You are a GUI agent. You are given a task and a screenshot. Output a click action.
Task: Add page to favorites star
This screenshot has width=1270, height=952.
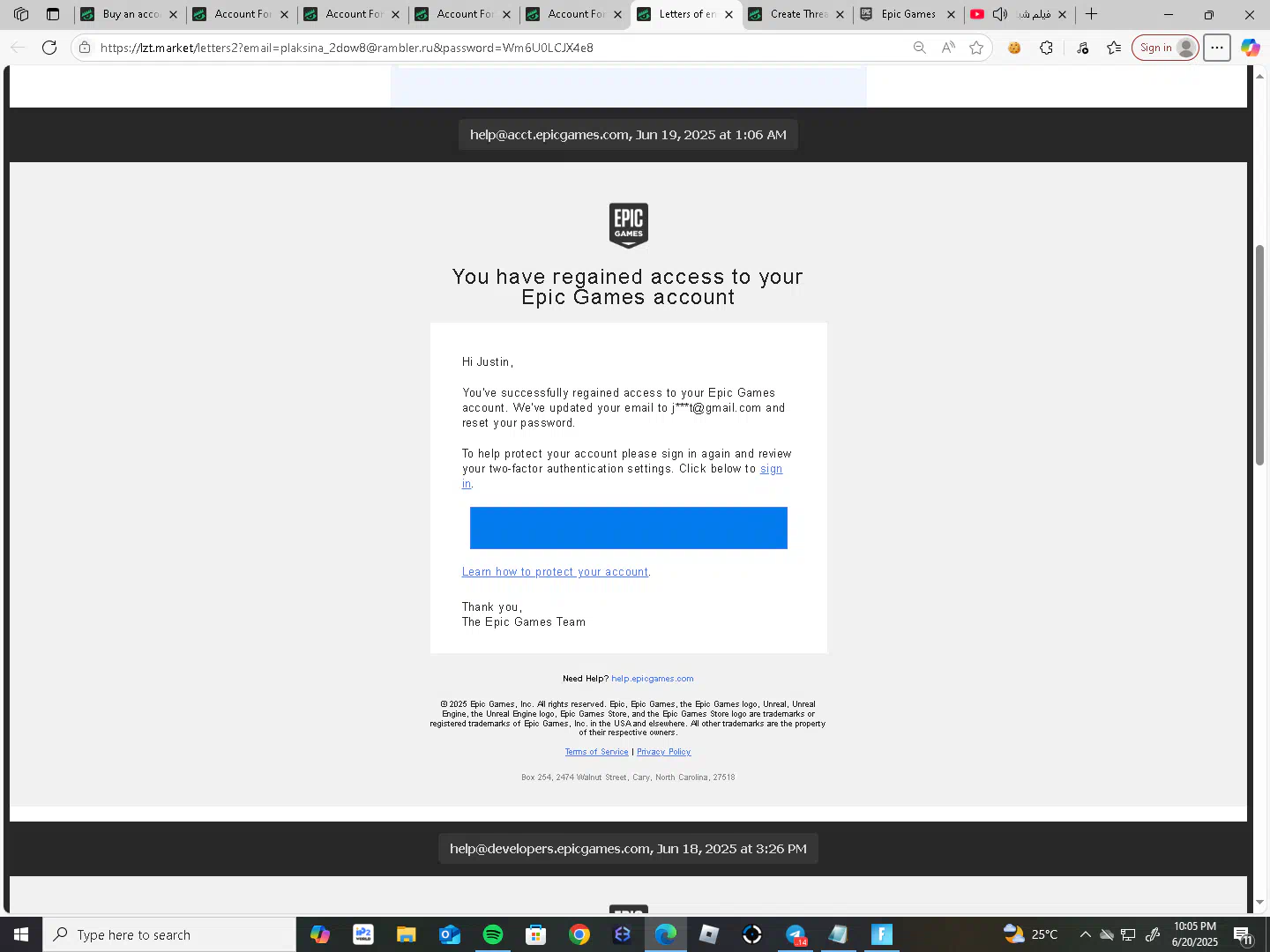tap(976, 48)
